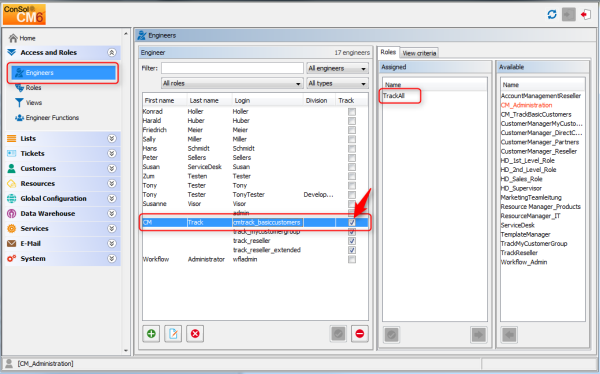Select TrackAll in Assigned roles
This screenshot has height=374, width=600.
click(394, 96)
